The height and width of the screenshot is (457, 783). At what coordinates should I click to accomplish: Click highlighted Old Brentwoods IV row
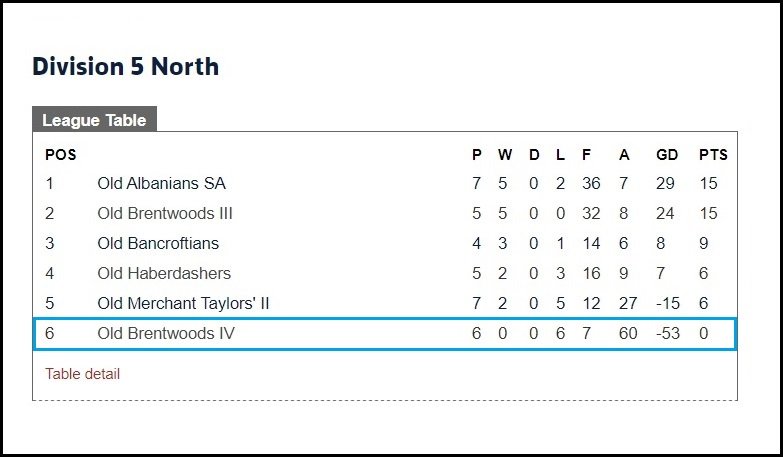click(385, 333)
